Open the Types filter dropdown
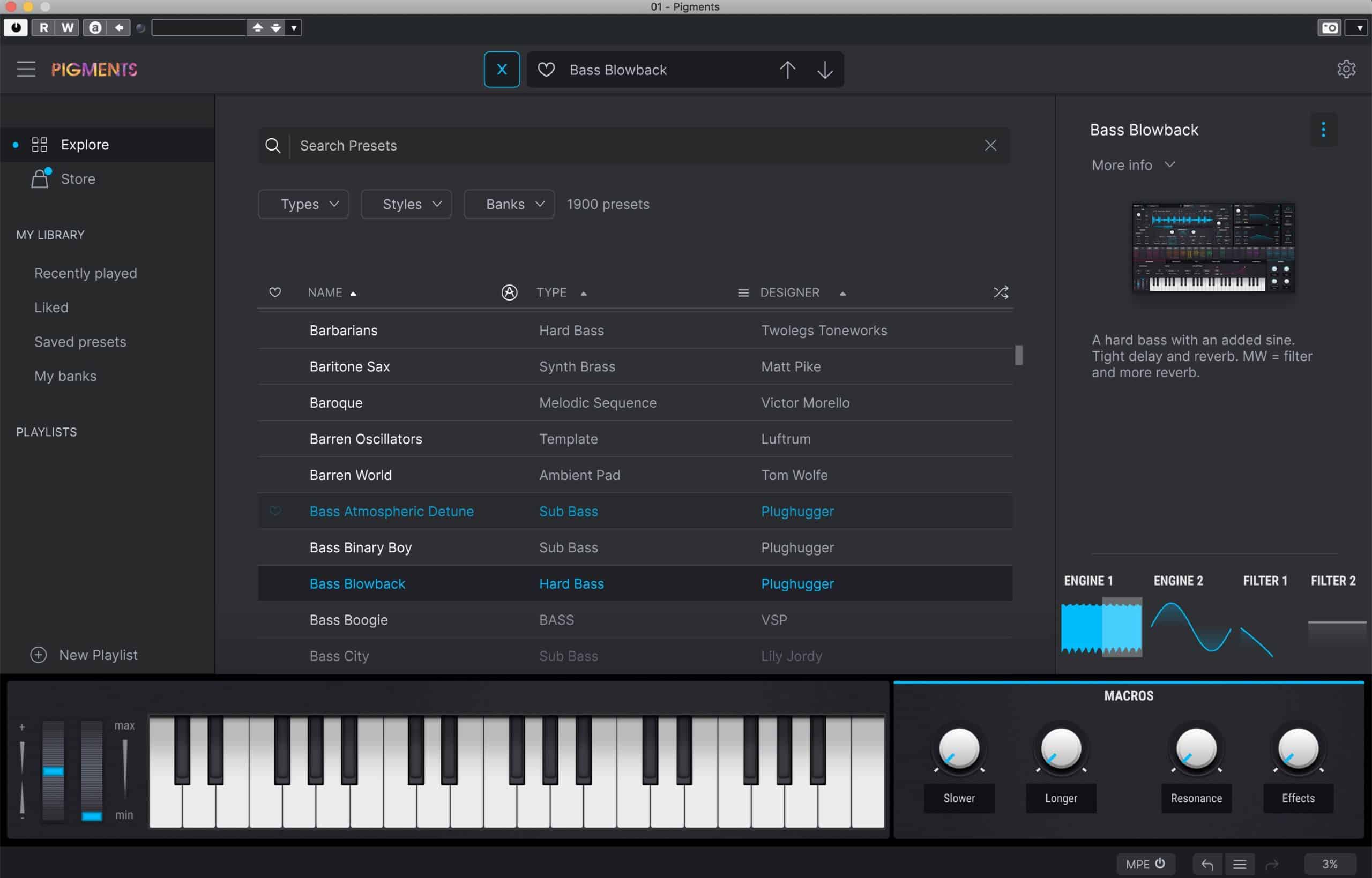 (x=303, y=204)
